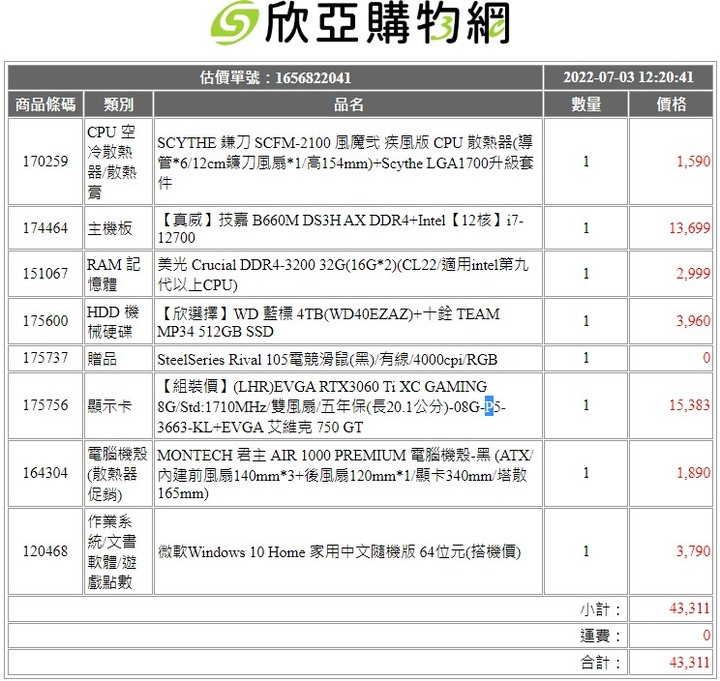720x681 pixels.
Task: Click the 微軟Windows 10 Home product name
Action: tap(339, 551)
